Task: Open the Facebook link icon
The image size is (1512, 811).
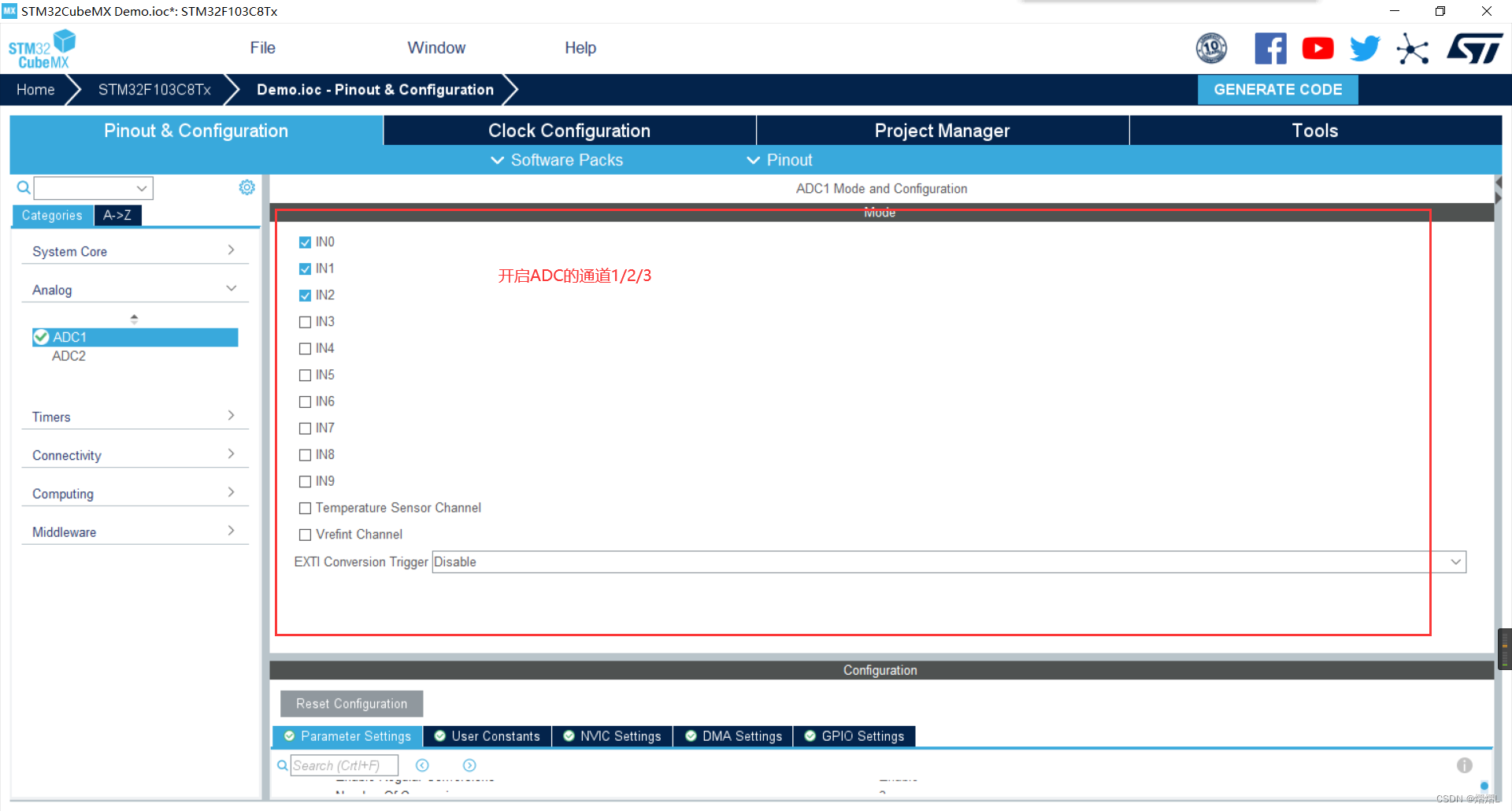Action: (1270, 49)
